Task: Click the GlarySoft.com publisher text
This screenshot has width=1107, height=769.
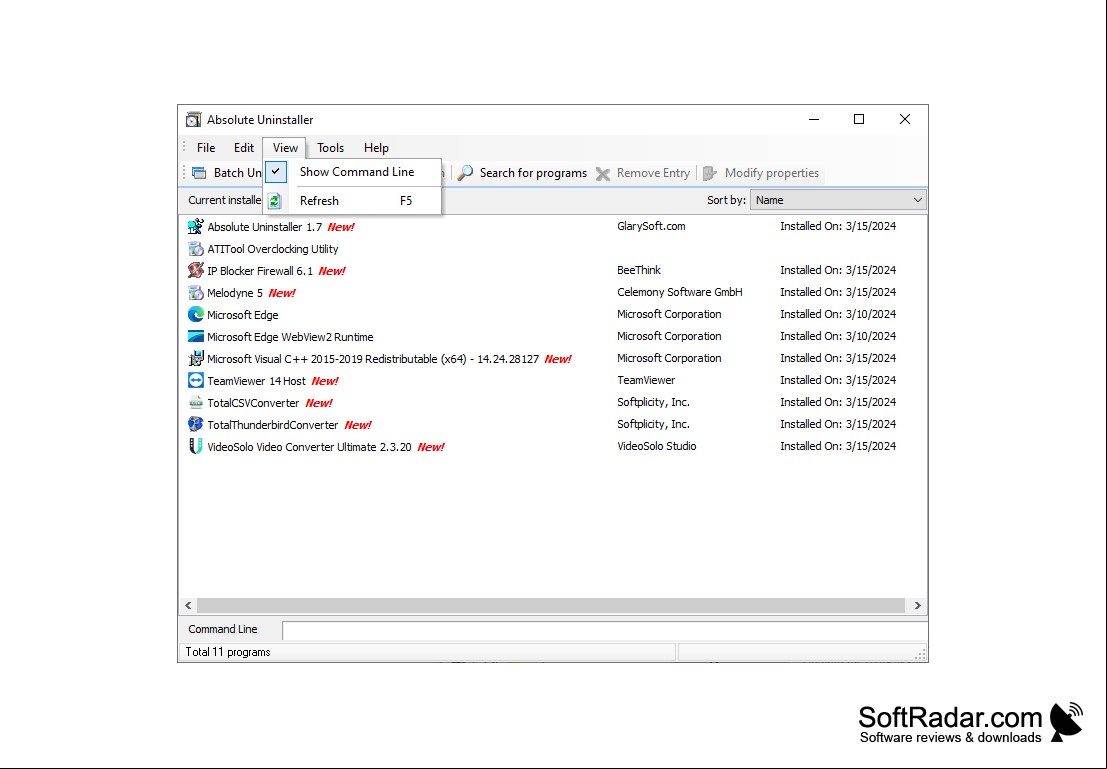Action: pos(651,226)
